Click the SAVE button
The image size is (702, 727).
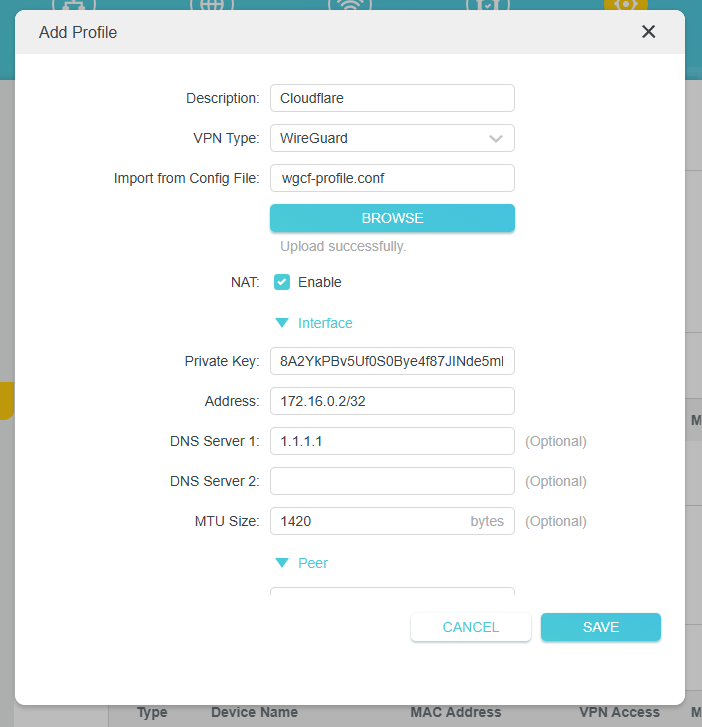601,627
